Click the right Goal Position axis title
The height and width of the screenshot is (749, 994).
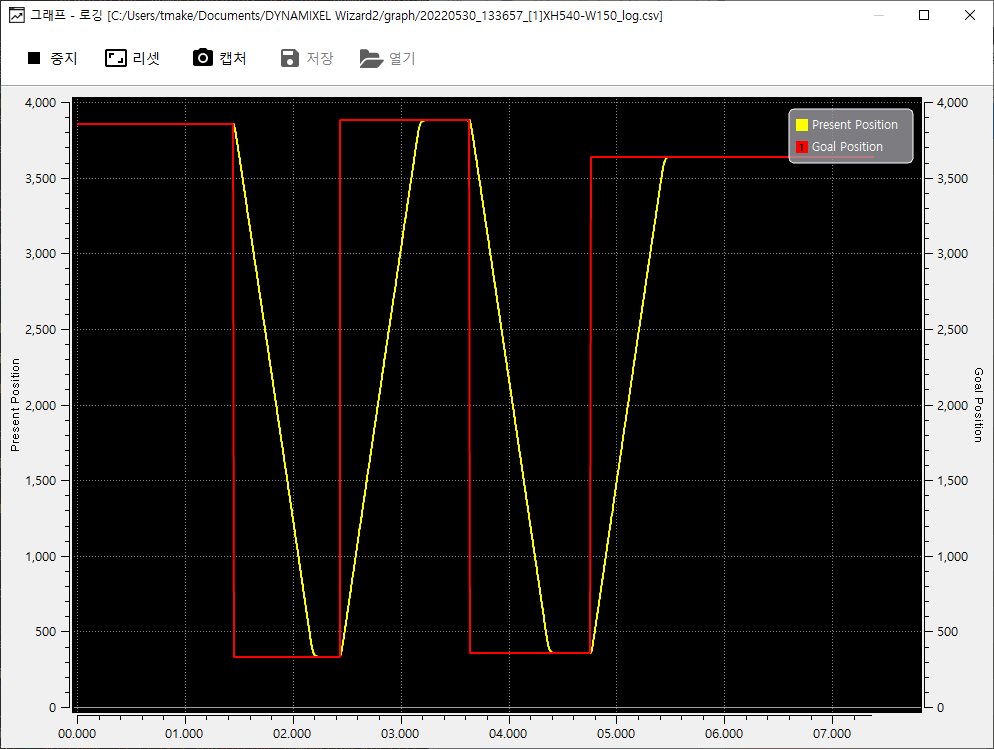point(978,405)
